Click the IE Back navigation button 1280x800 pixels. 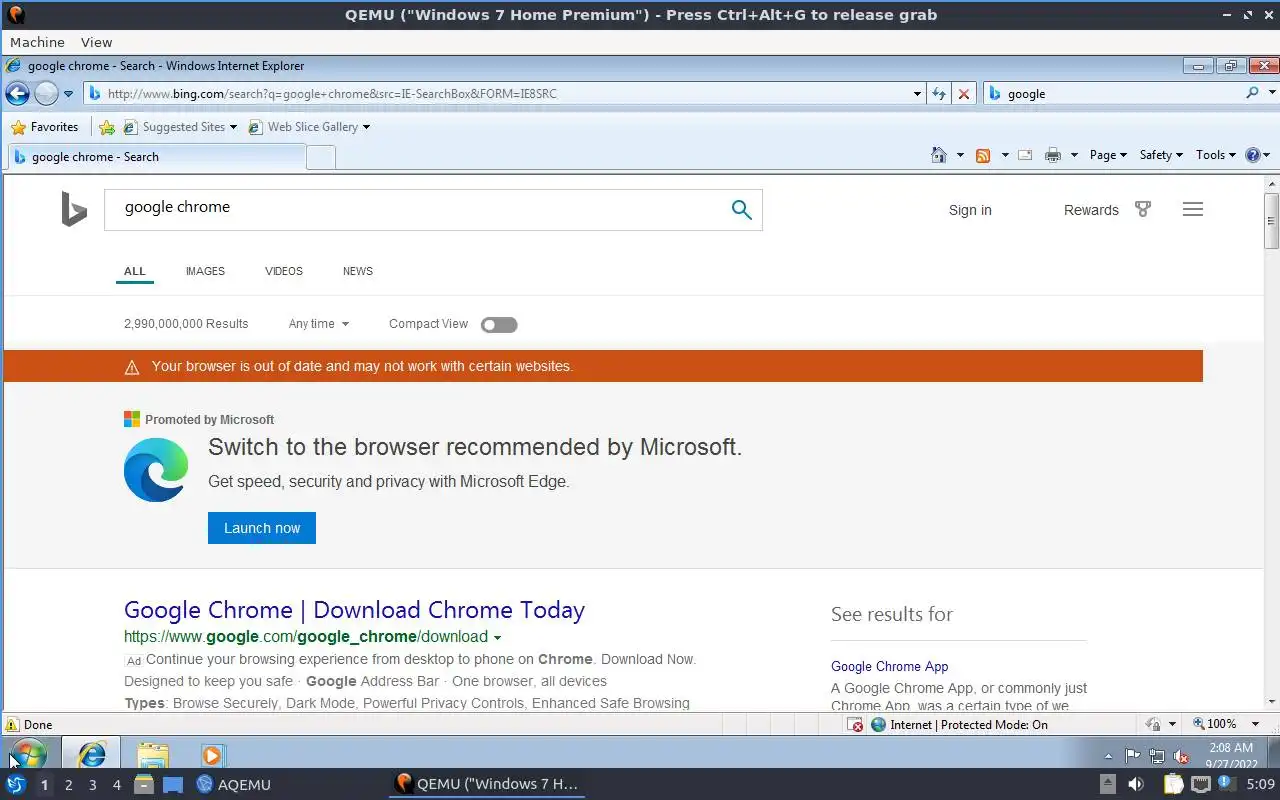(17, 93)
